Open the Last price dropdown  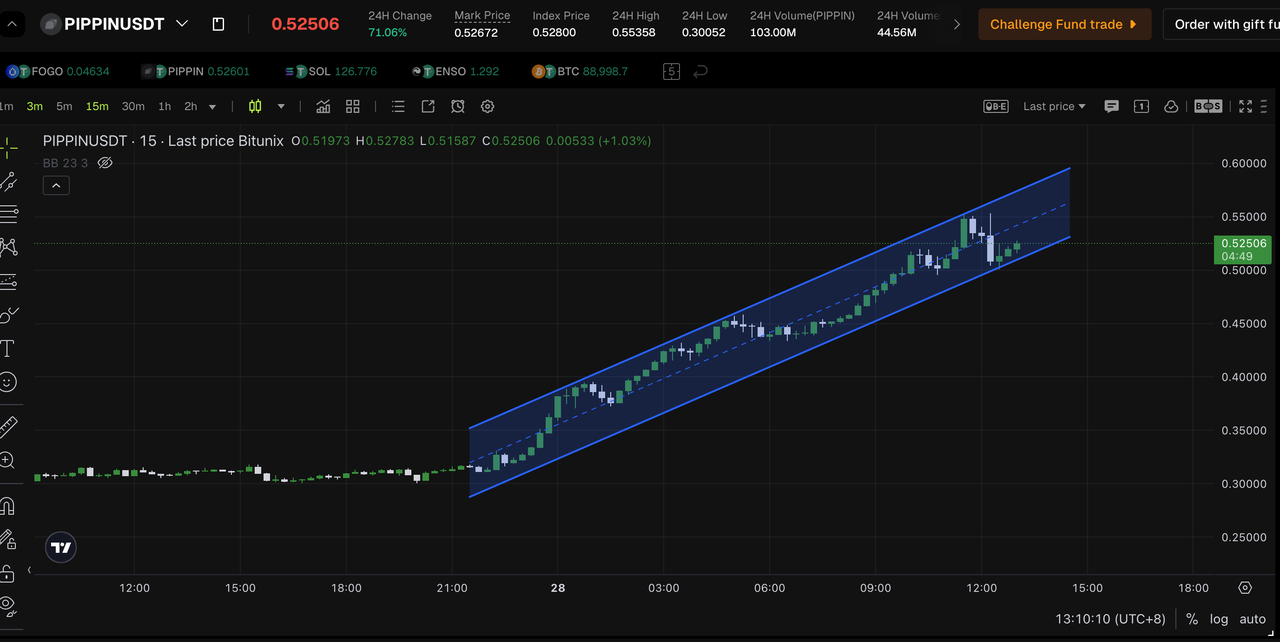1054,106
